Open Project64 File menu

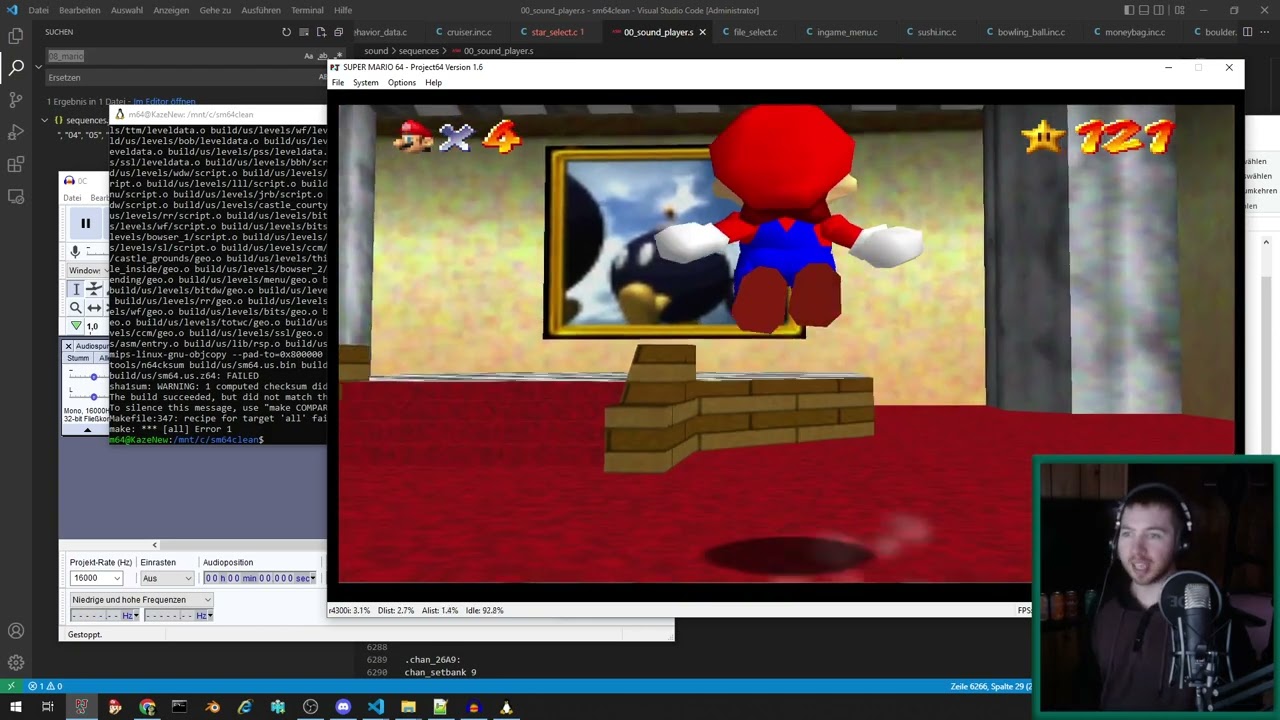[x=338, y=82]
